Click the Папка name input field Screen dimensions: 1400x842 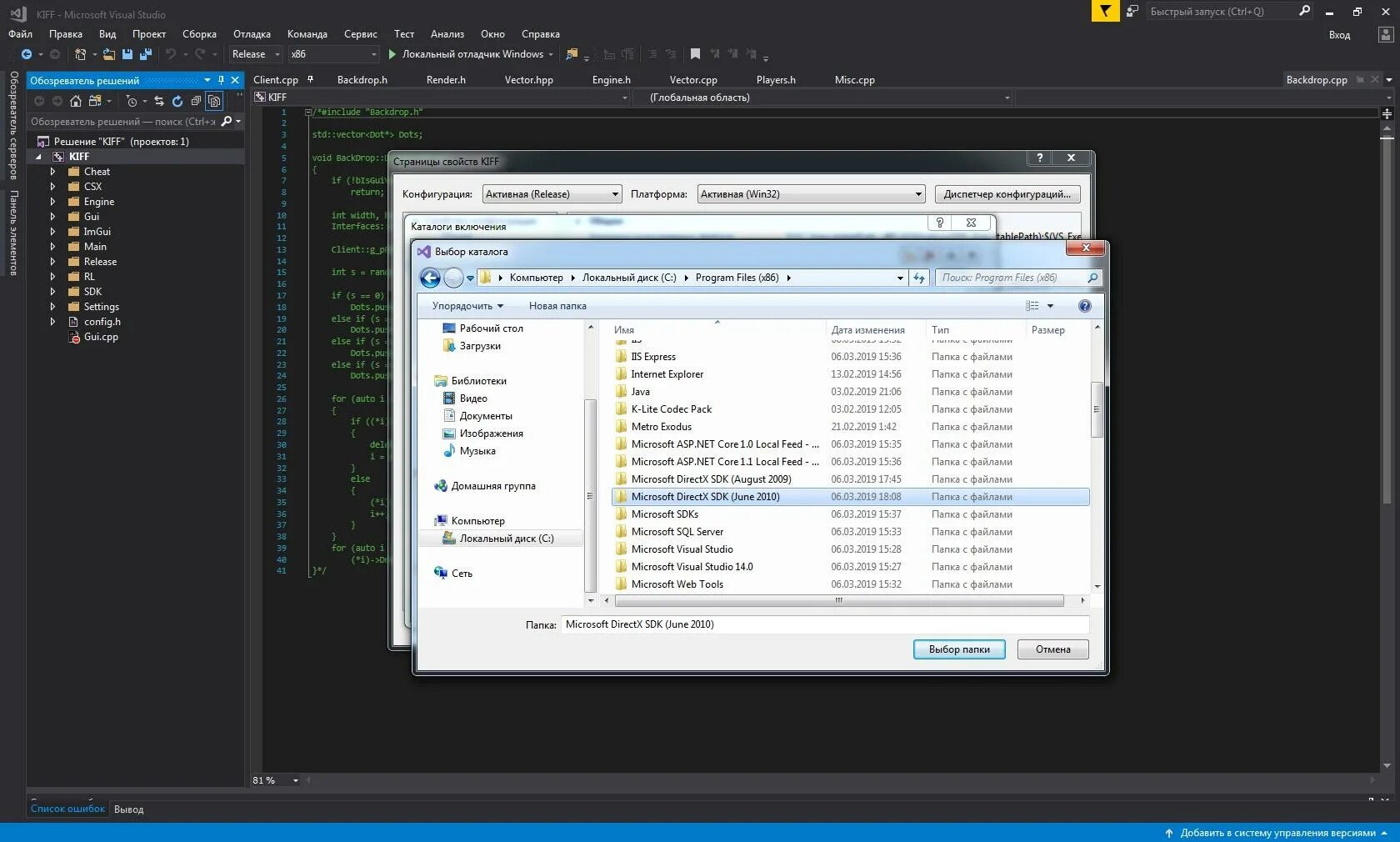coord(825,624)
